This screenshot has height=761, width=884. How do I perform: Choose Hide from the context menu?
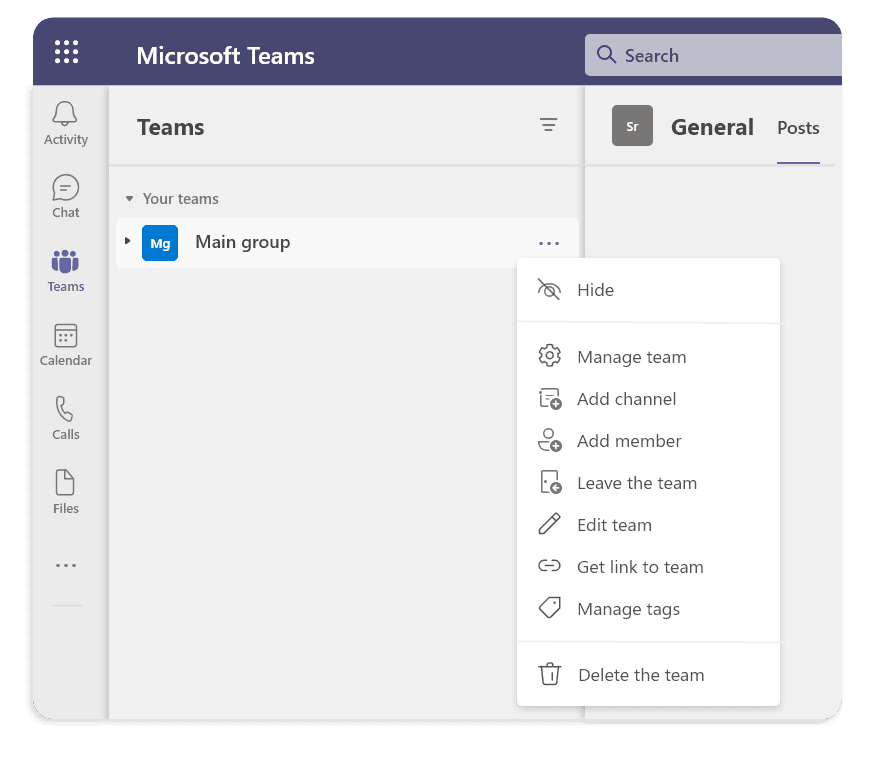648,290
